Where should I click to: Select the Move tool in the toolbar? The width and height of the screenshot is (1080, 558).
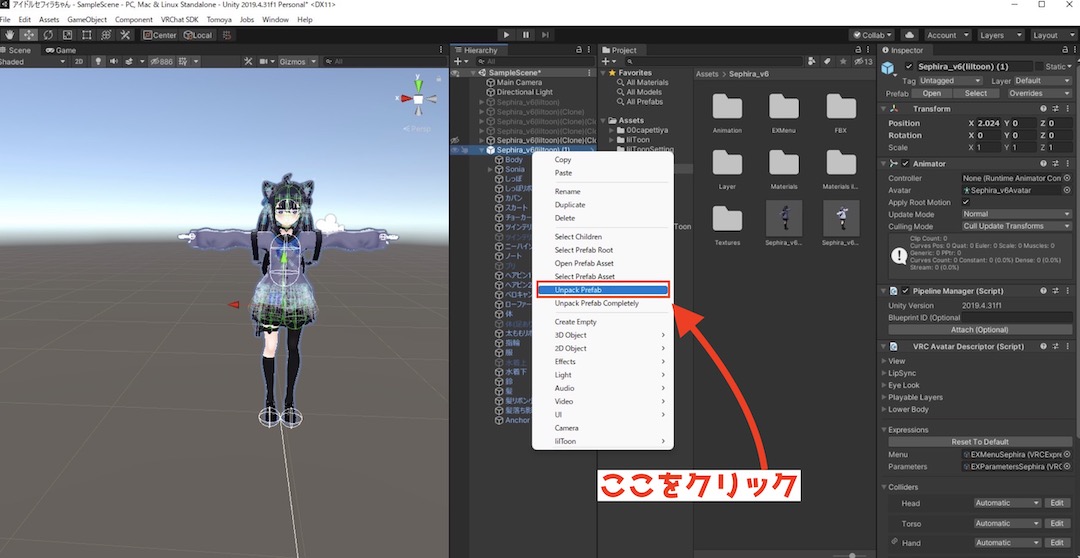coord(29,35)
